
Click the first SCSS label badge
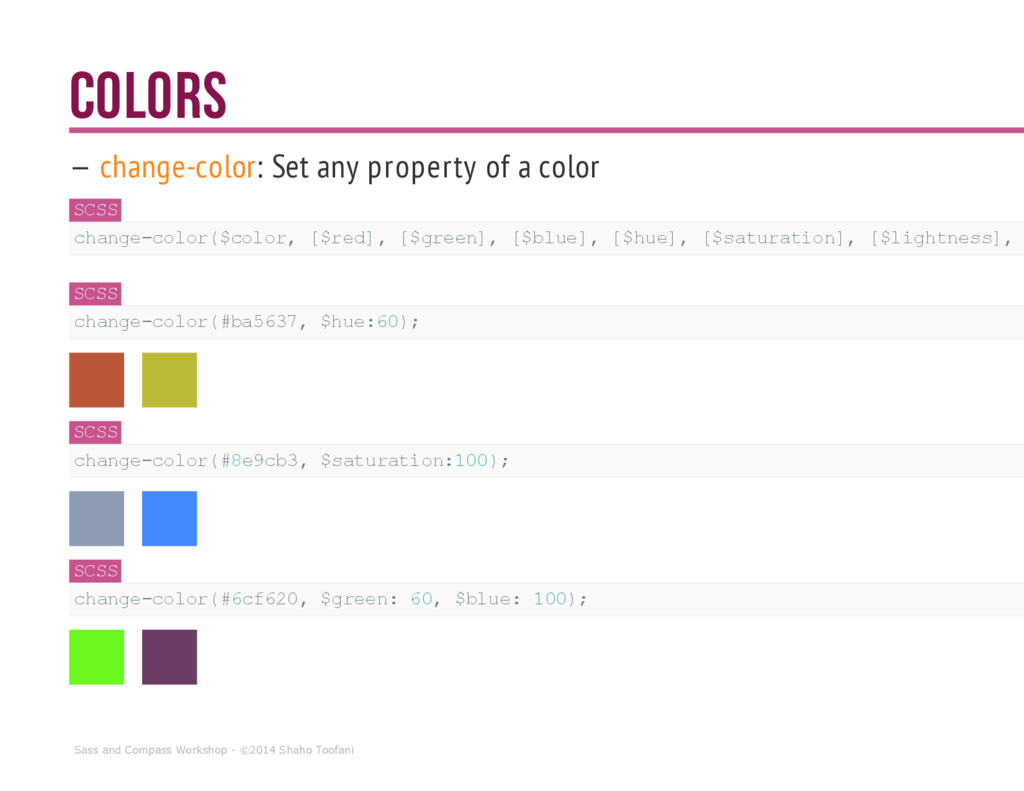coord(95,210)
